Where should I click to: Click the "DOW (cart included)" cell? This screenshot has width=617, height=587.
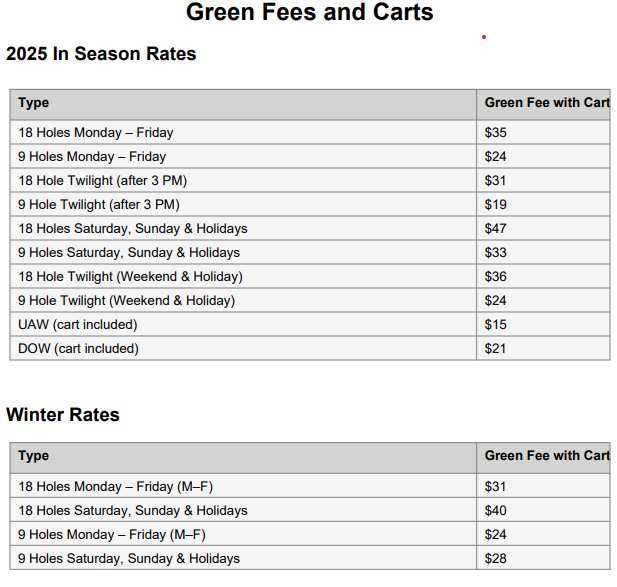point(78,349)
